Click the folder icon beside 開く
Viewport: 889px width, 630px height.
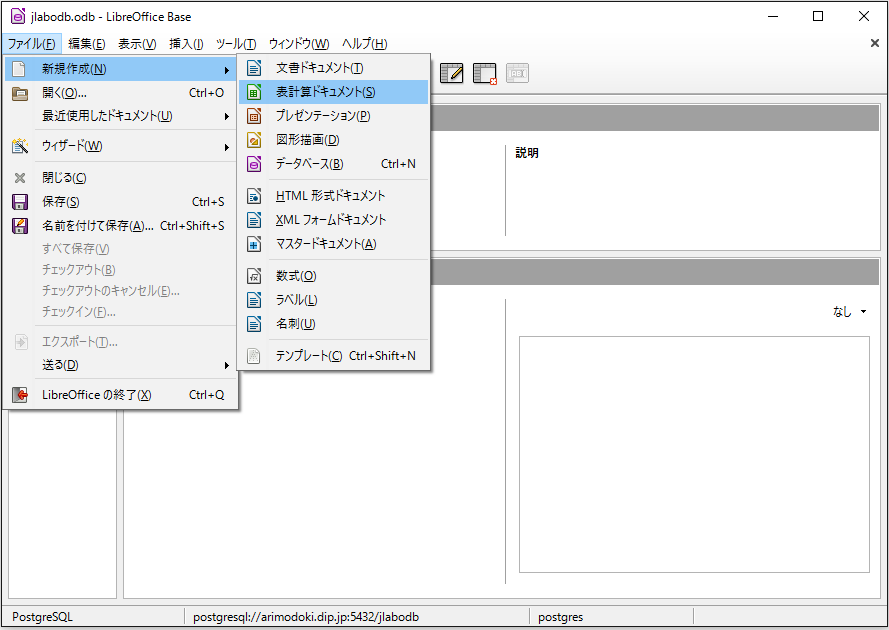tap(20, 93)
